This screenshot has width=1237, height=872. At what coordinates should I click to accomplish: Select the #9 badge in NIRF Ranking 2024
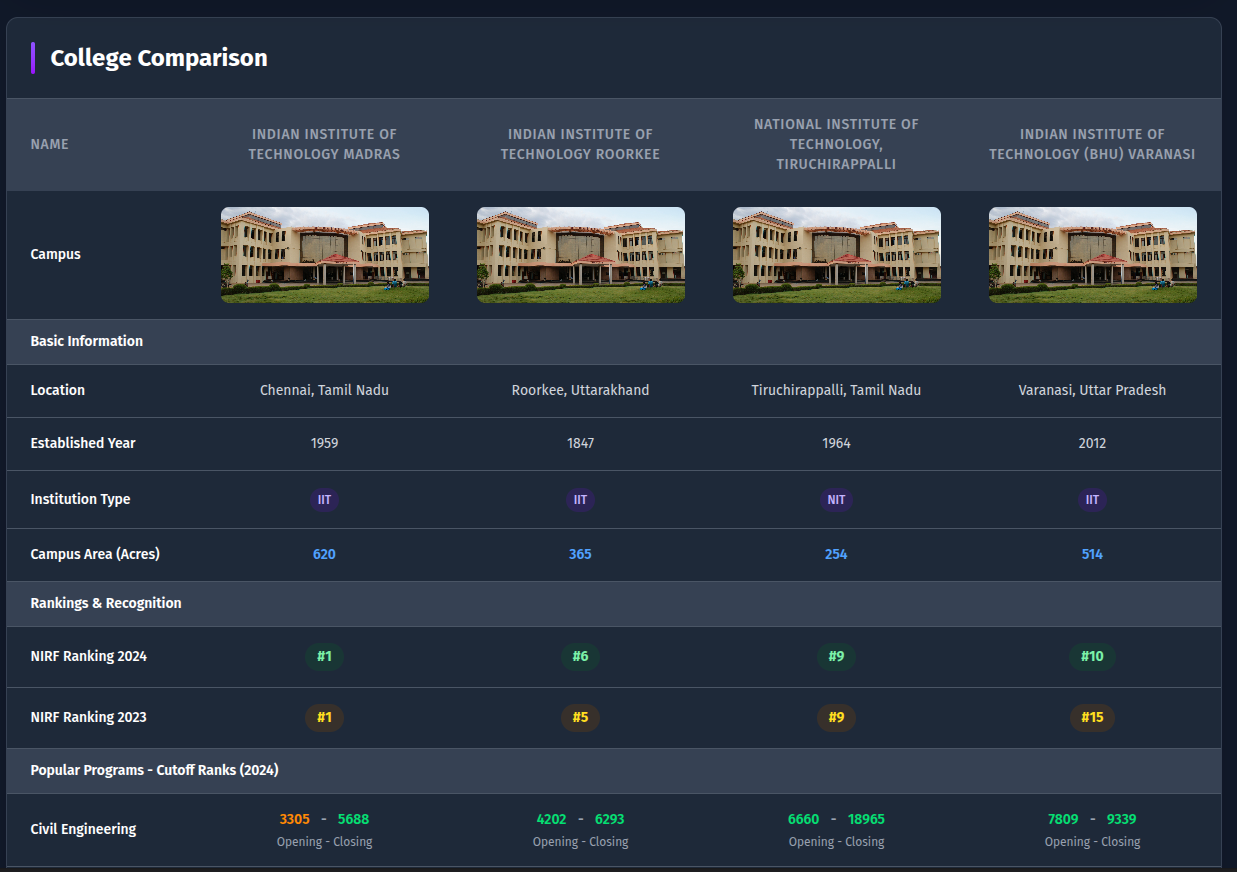coord(836,656)
